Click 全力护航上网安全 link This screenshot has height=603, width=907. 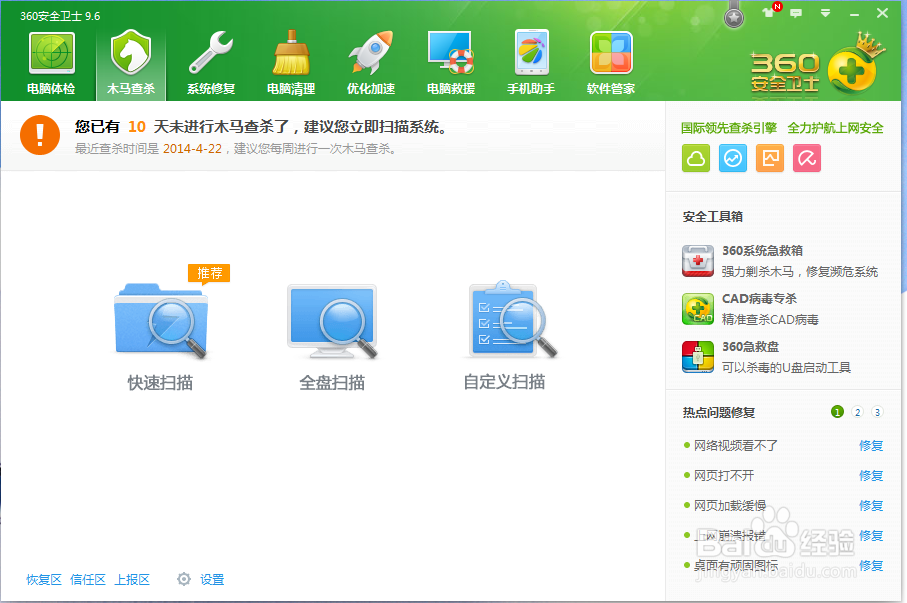[x=835, y=128]
